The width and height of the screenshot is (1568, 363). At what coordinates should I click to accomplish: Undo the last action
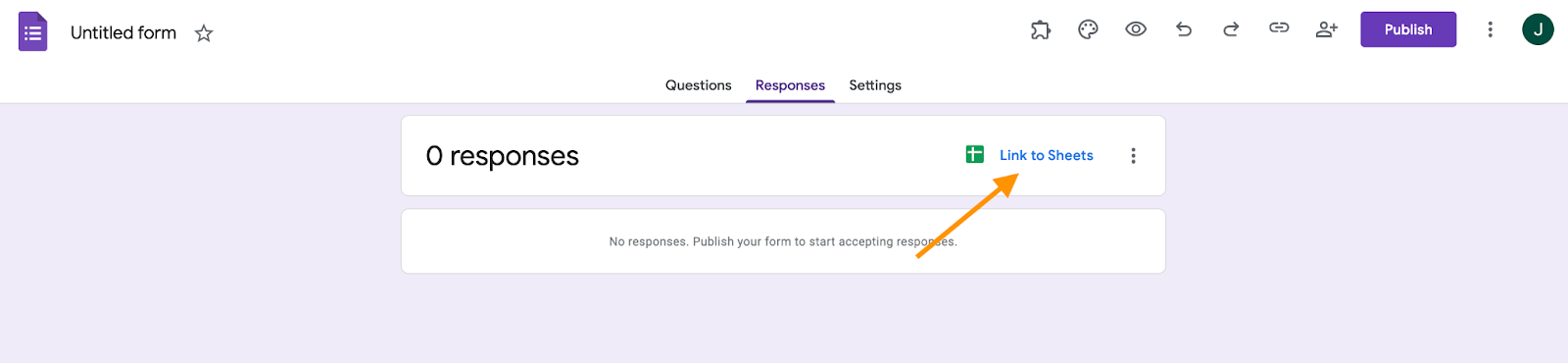tap(1184, 29)
